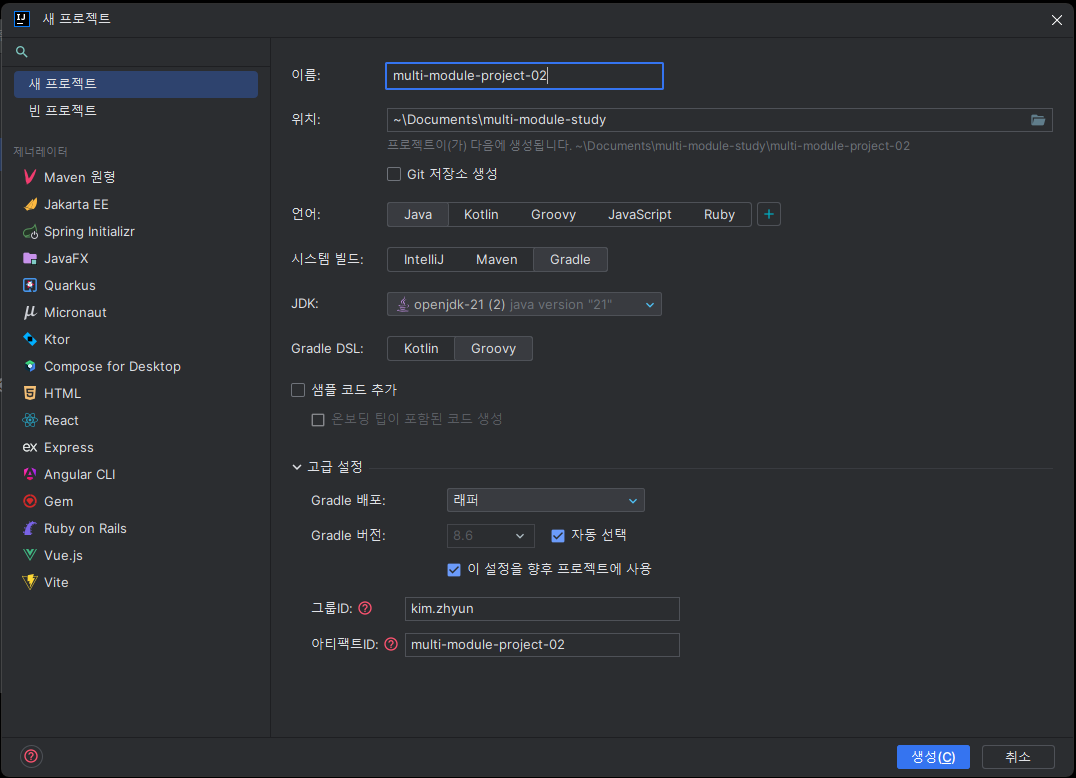Select JavaScript language option
Viewport: 1076px width, 778px height.
tap(640, 215)
